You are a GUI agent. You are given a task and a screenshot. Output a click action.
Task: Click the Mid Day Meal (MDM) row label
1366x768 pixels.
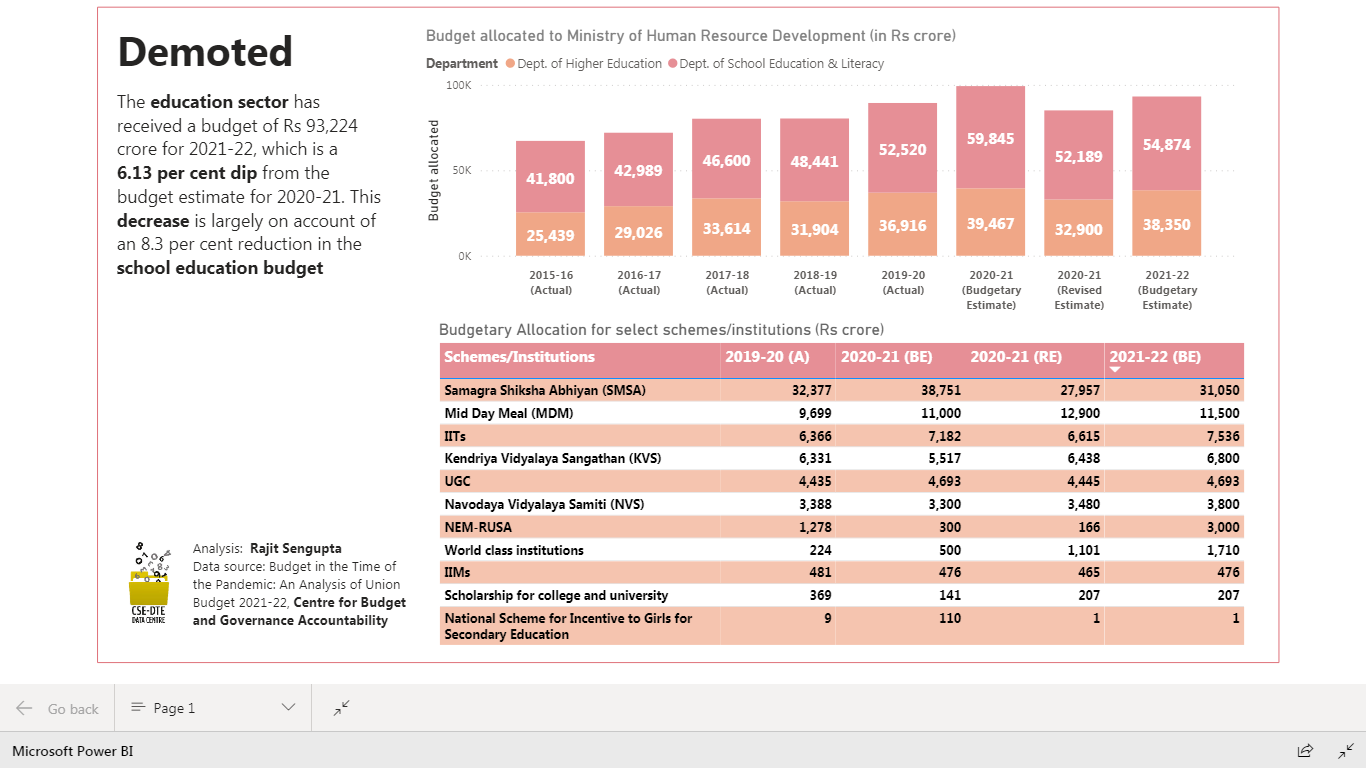pos(511,413)
